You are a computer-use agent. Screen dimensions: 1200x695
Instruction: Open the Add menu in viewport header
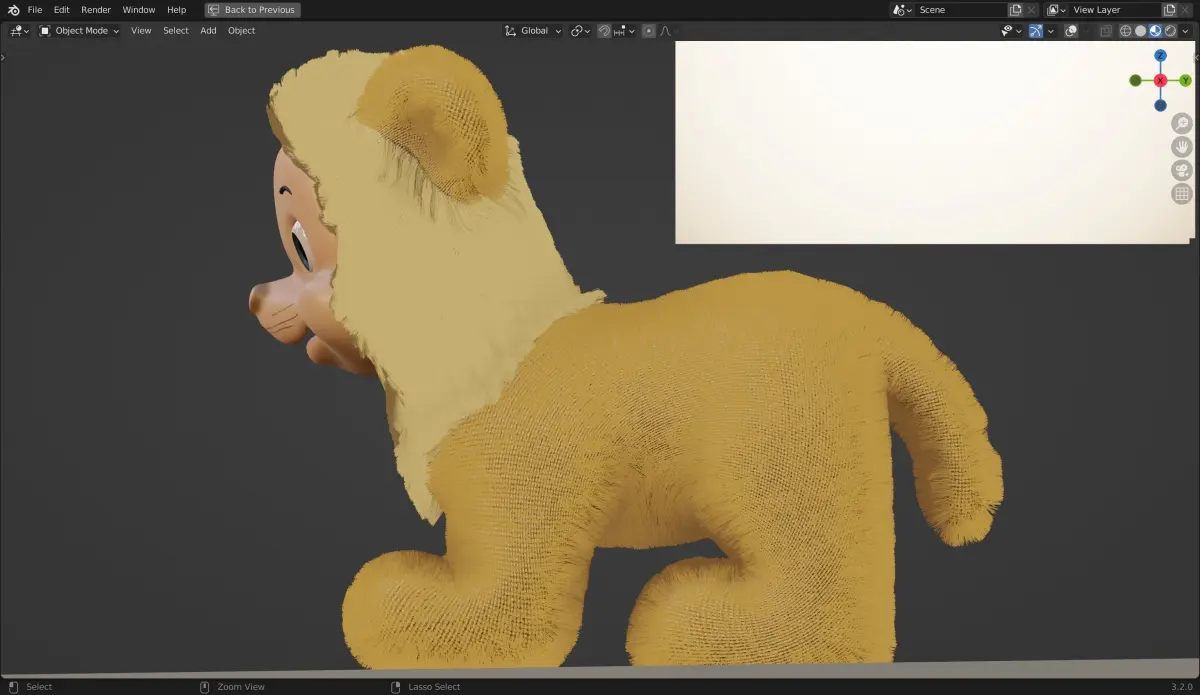208,31
